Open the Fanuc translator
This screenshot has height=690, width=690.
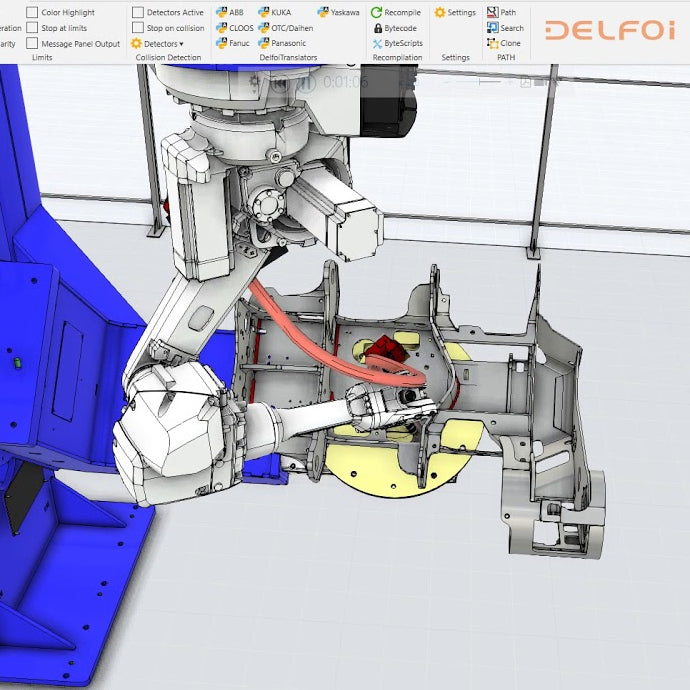[233, 43]
